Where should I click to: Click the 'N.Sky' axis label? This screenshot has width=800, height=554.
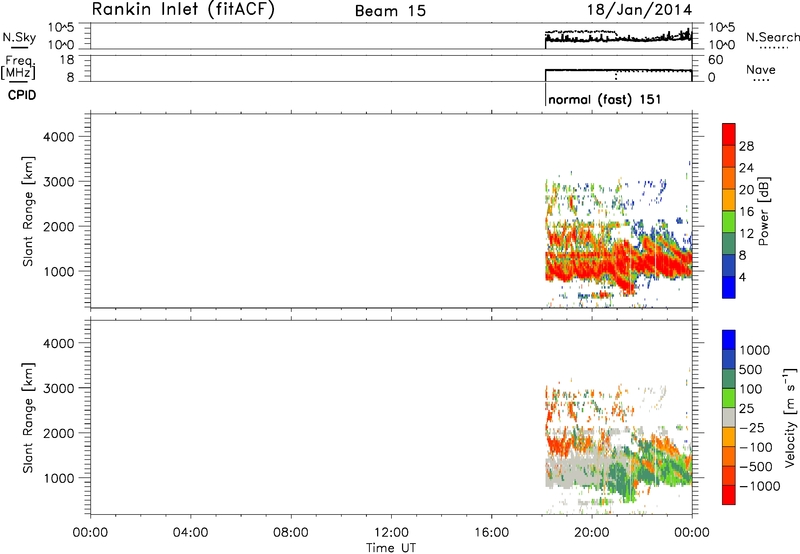tap(19, 37)
